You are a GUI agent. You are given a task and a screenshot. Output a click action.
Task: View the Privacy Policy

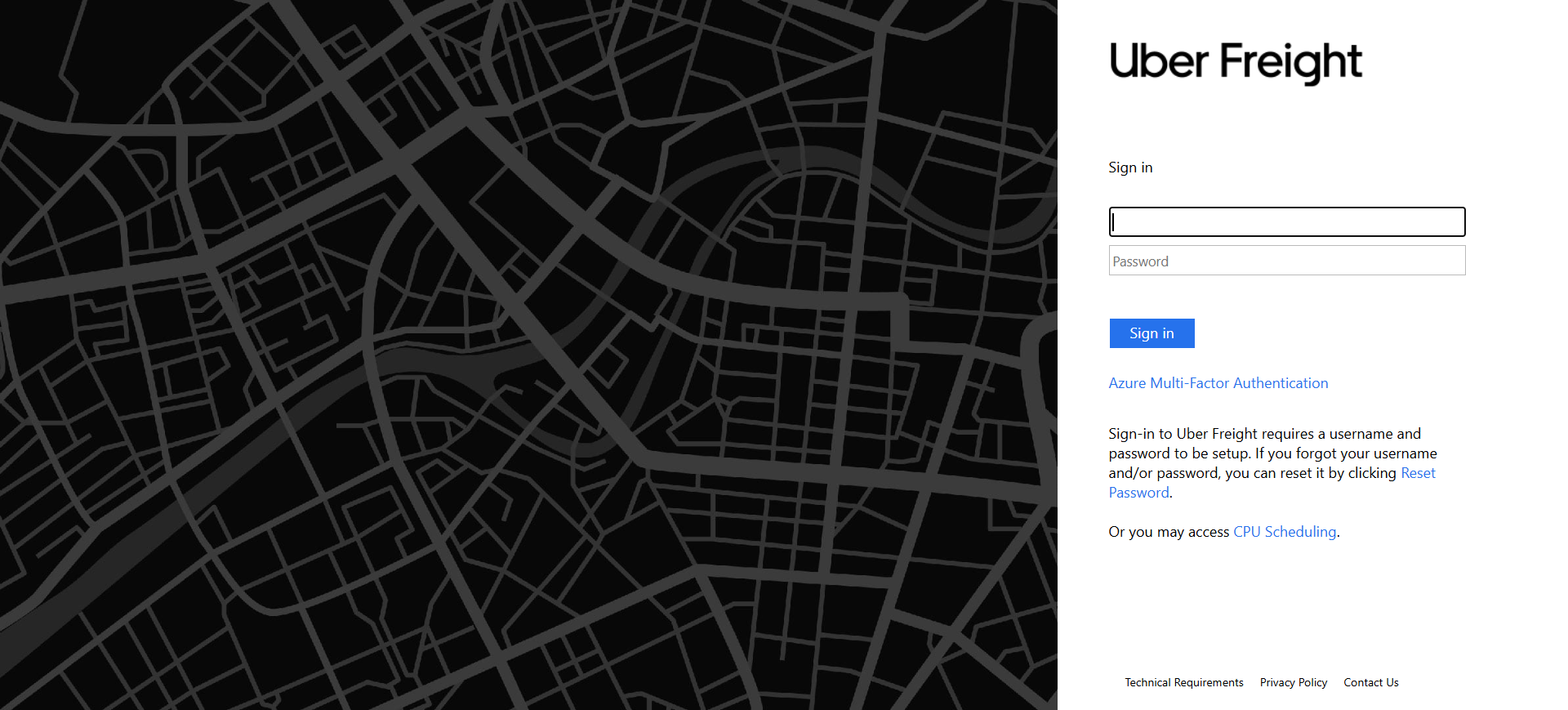pyautogui.click(x=1294, y=682)
